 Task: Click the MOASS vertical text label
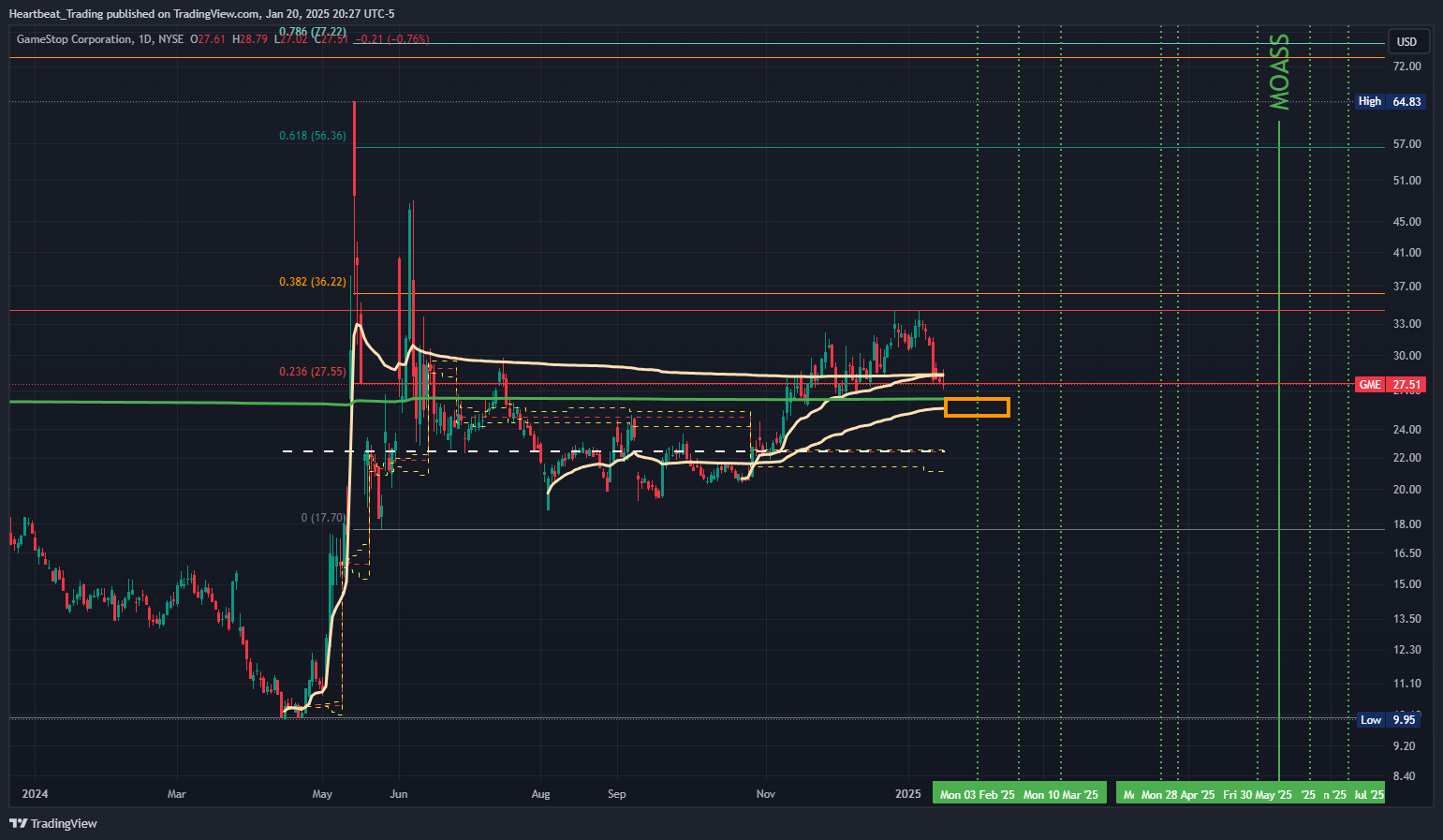coord(1279,72)
